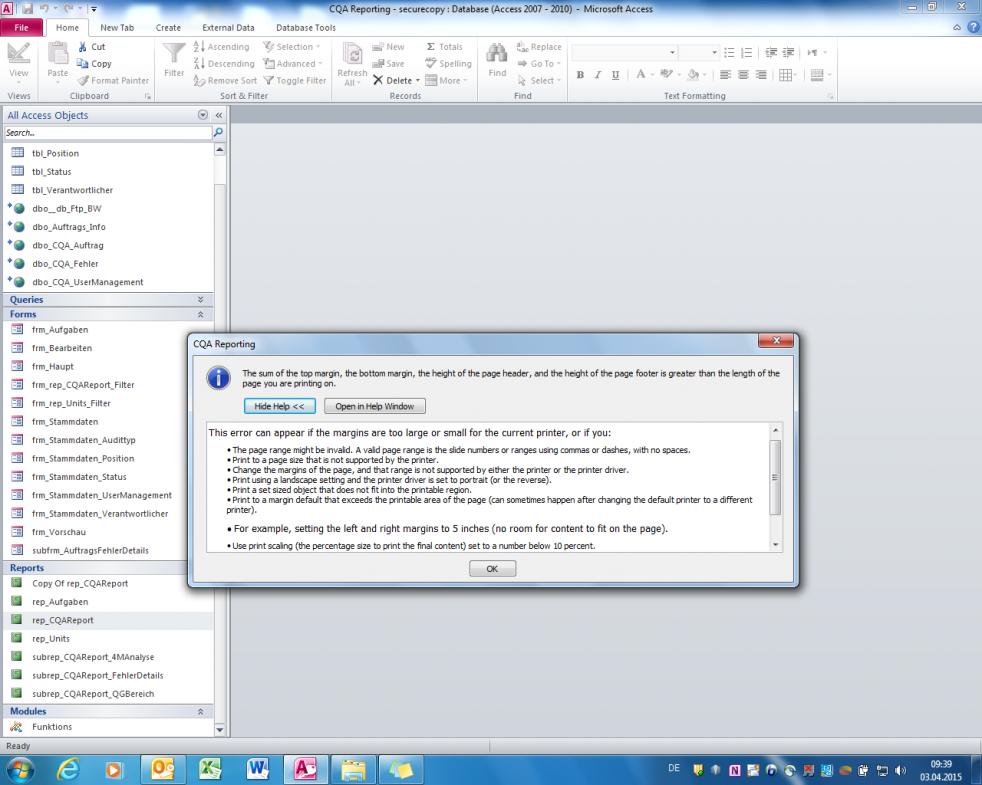Screen dimensions: 982x785
Task: Click the search magnifier in navigation pane
Action: [218, 132]
